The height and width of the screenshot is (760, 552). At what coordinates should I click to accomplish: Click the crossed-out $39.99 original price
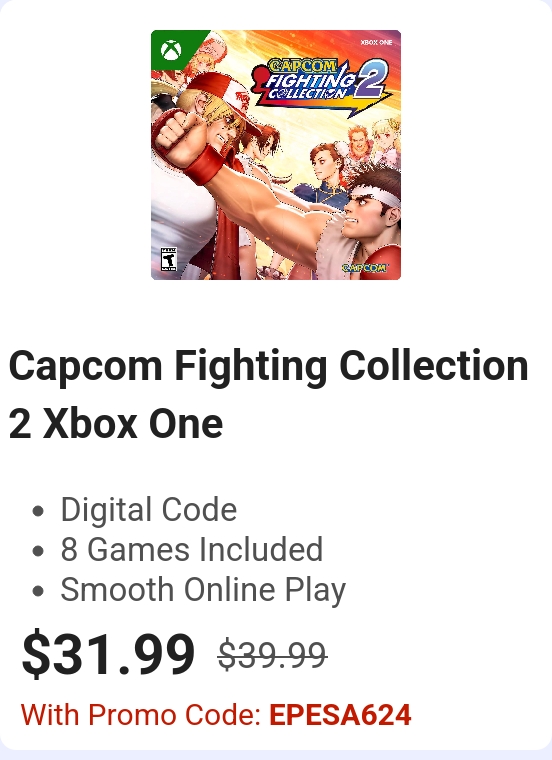(272, 655)
